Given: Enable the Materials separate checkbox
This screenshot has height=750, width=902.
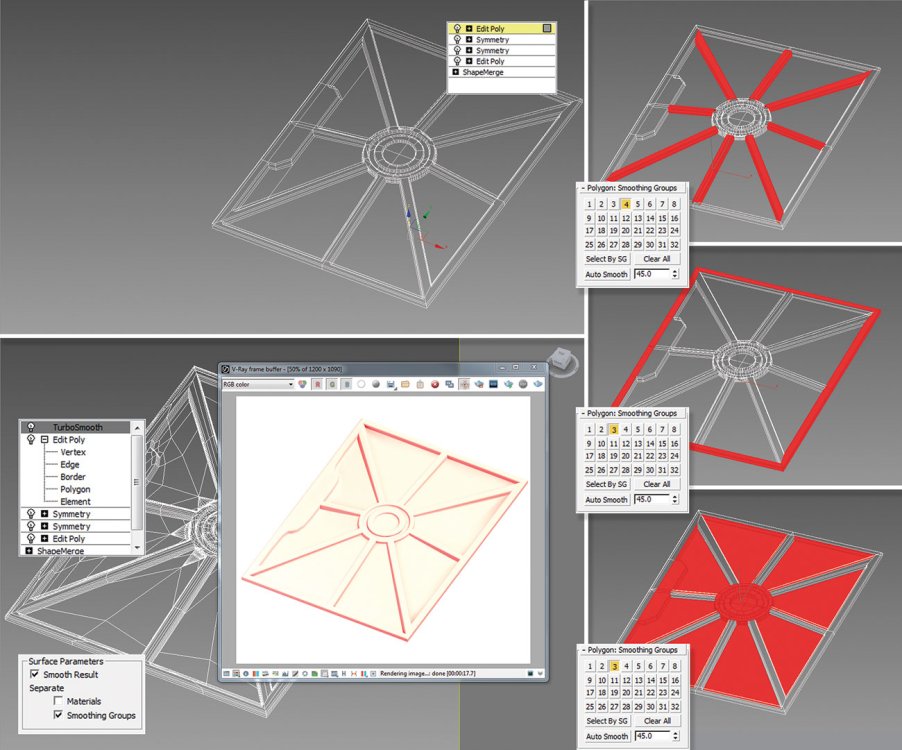Looking at the screenshot, I should [x=58, y=701].
